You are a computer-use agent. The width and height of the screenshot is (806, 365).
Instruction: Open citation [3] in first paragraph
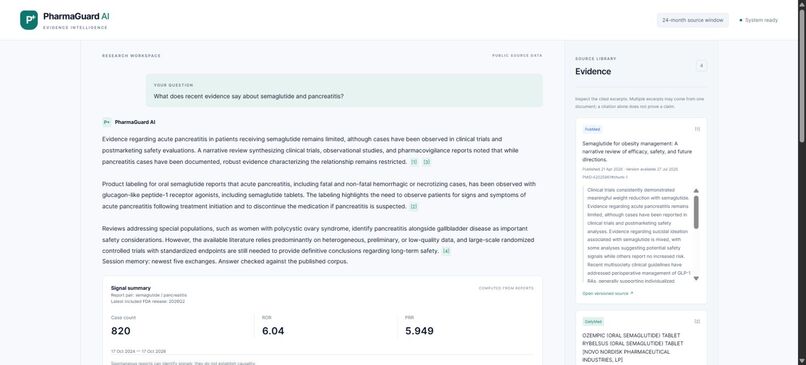coord(427,162)
